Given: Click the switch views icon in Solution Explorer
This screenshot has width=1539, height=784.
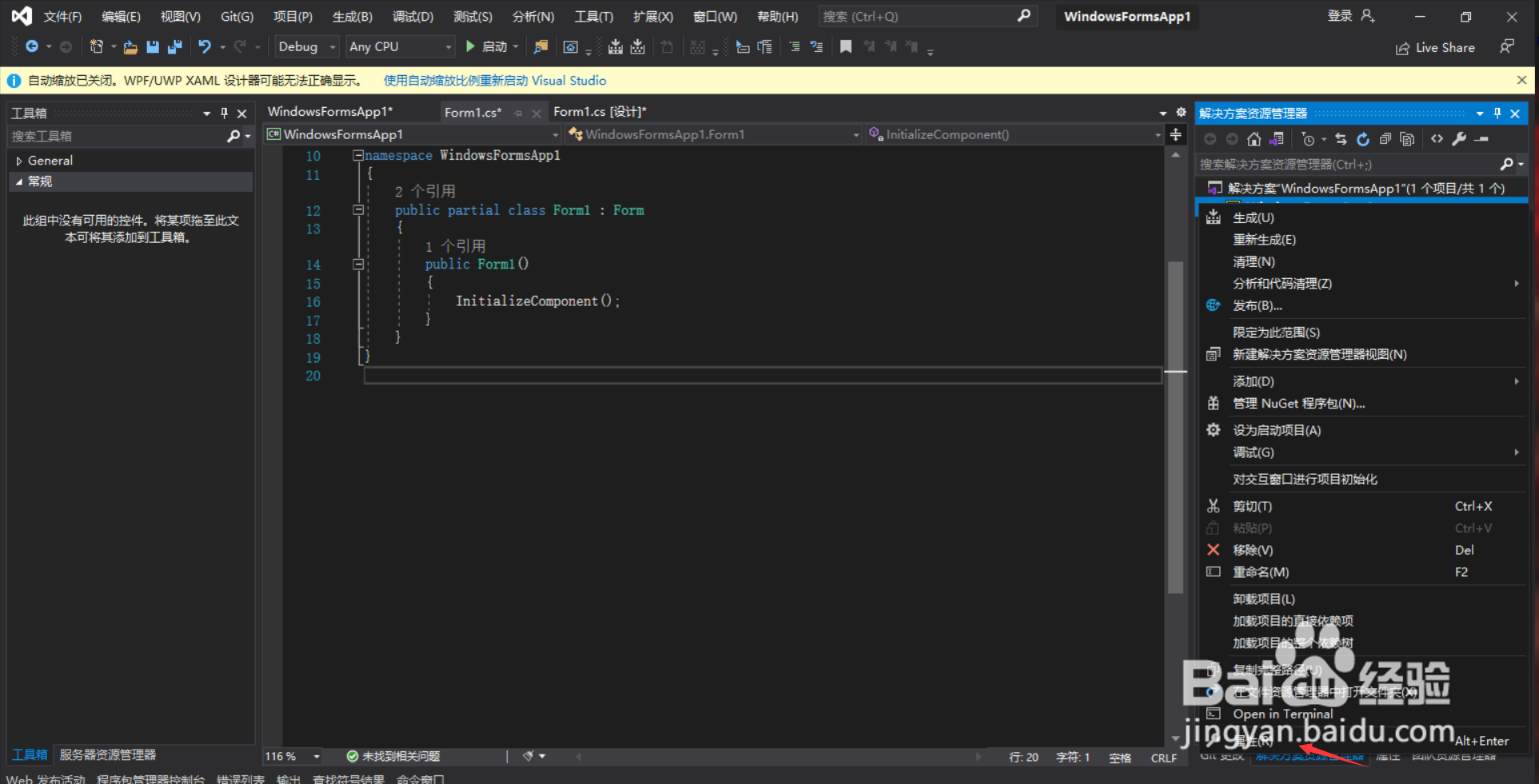Looking at the screenshot, I should (1276, 139).
